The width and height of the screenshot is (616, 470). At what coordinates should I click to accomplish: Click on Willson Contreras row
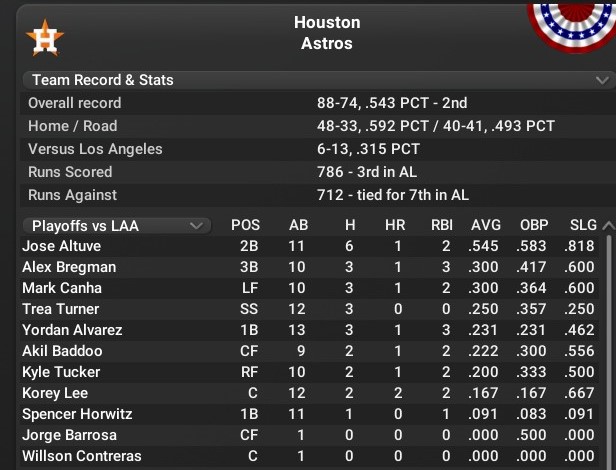point(81,456)
